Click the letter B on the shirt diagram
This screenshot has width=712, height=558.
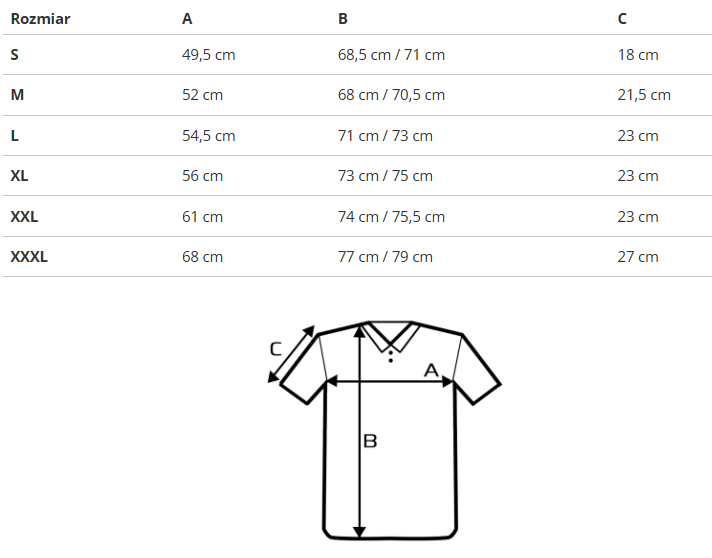pos(370,440)
